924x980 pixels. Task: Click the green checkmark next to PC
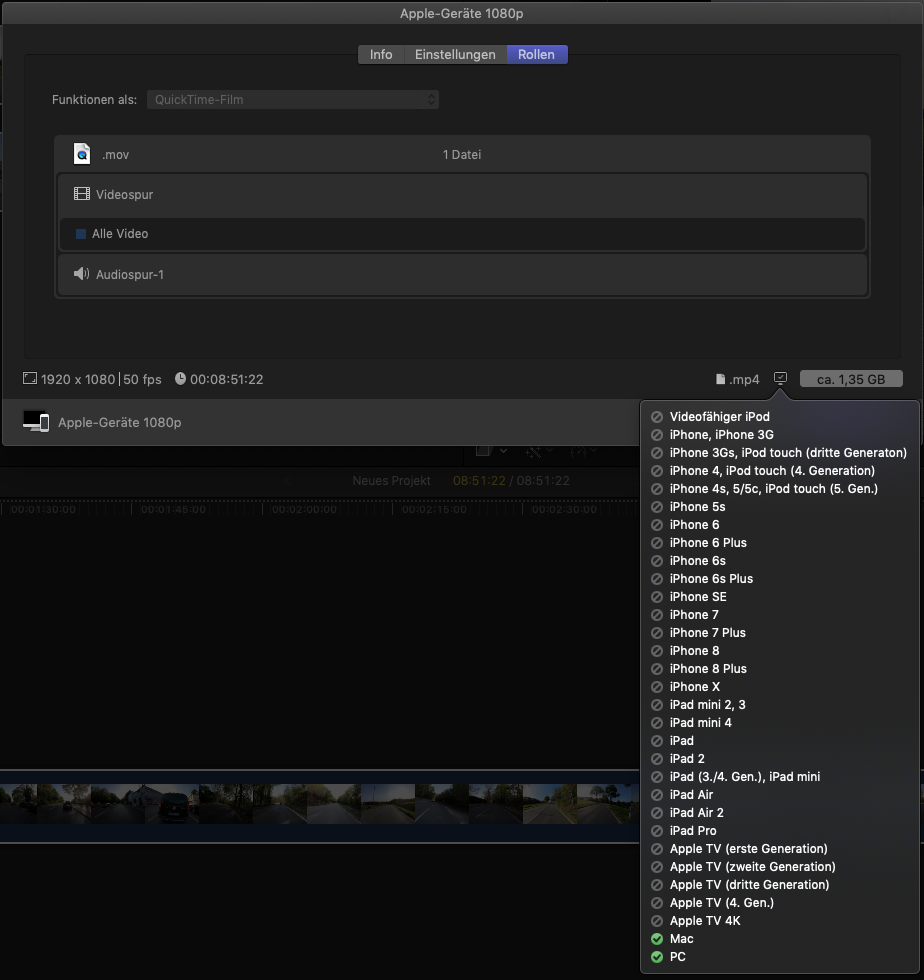[x=657, y=957]
